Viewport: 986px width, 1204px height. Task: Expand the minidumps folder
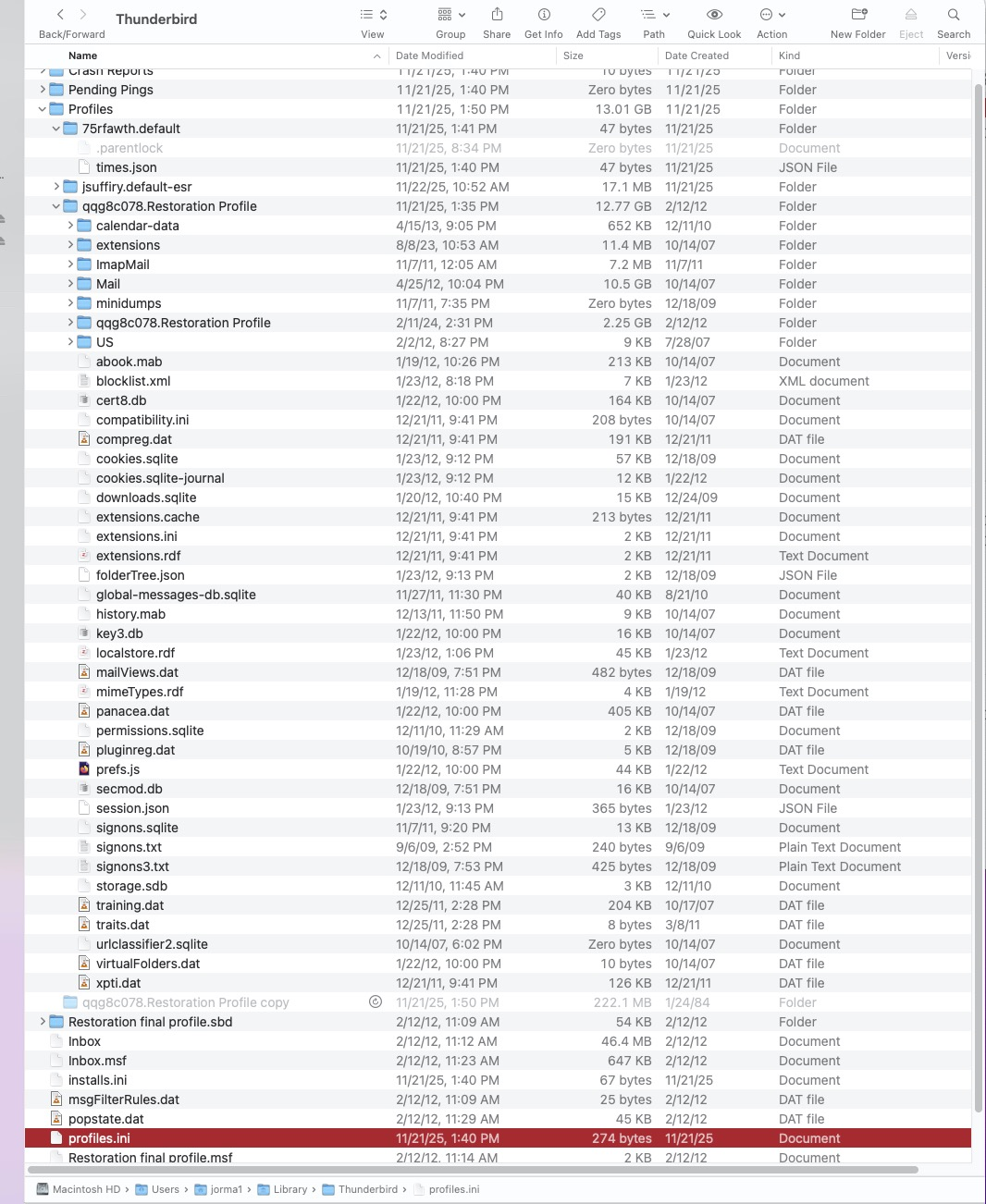70,303
